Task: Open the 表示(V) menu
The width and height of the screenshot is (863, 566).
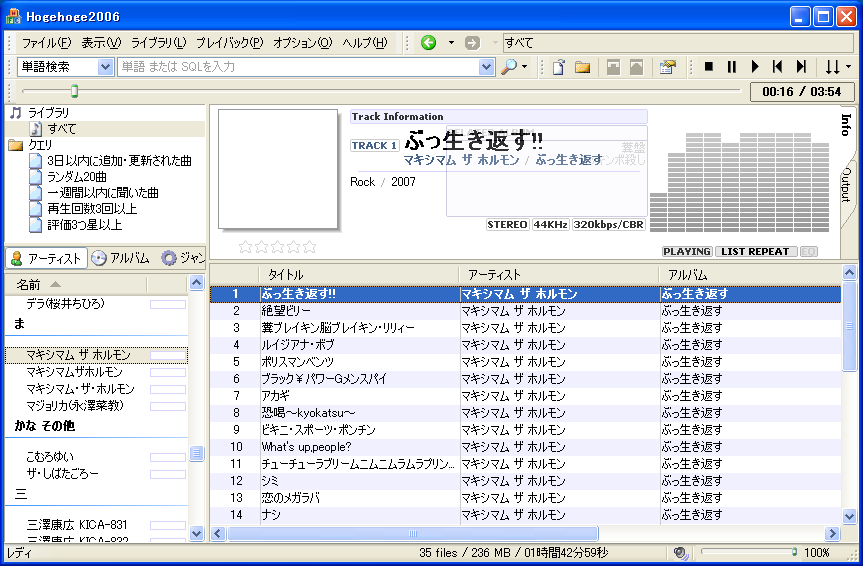Action: point(101,42)
